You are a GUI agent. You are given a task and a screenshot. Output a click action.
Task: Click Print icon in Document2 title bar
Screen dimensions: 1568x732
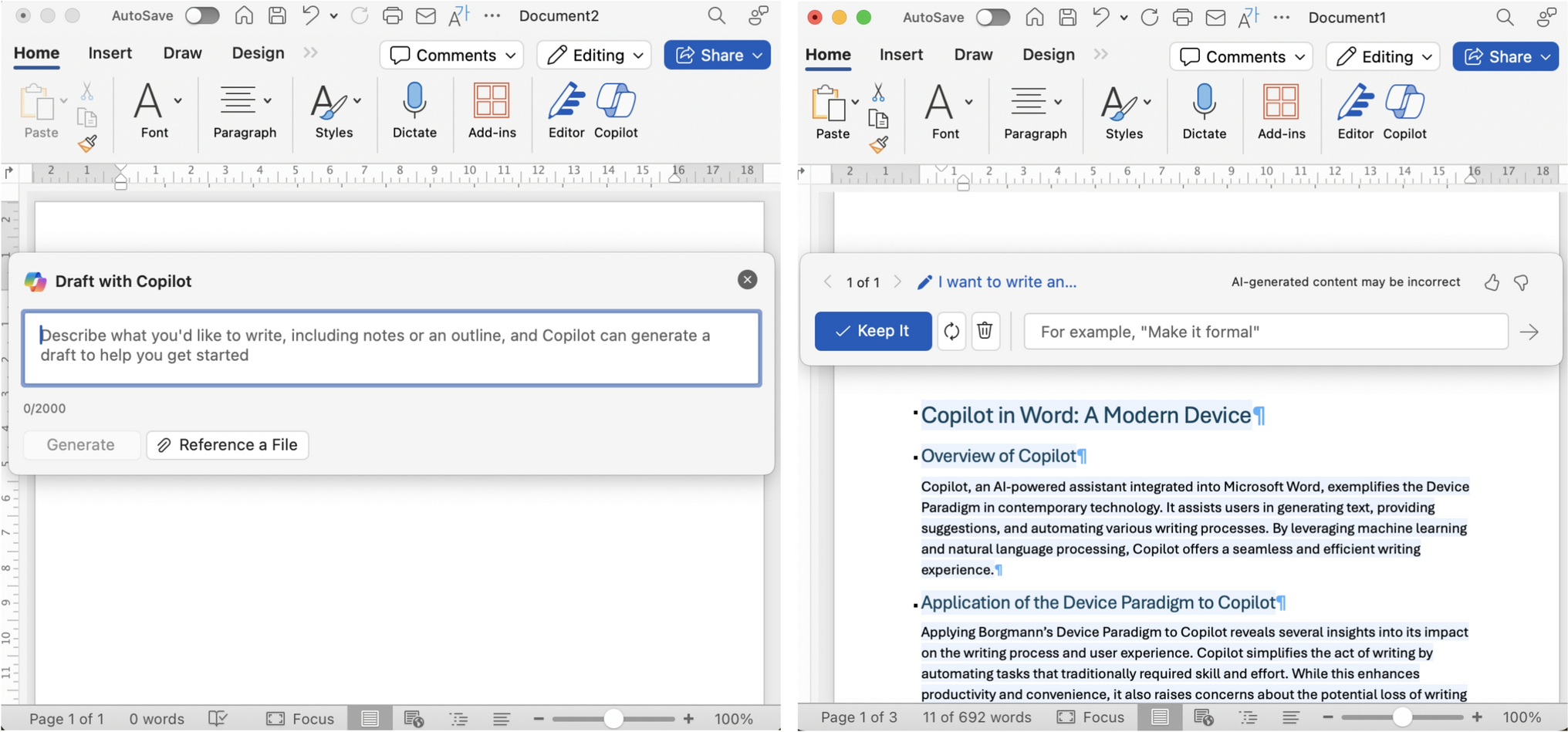393,15
